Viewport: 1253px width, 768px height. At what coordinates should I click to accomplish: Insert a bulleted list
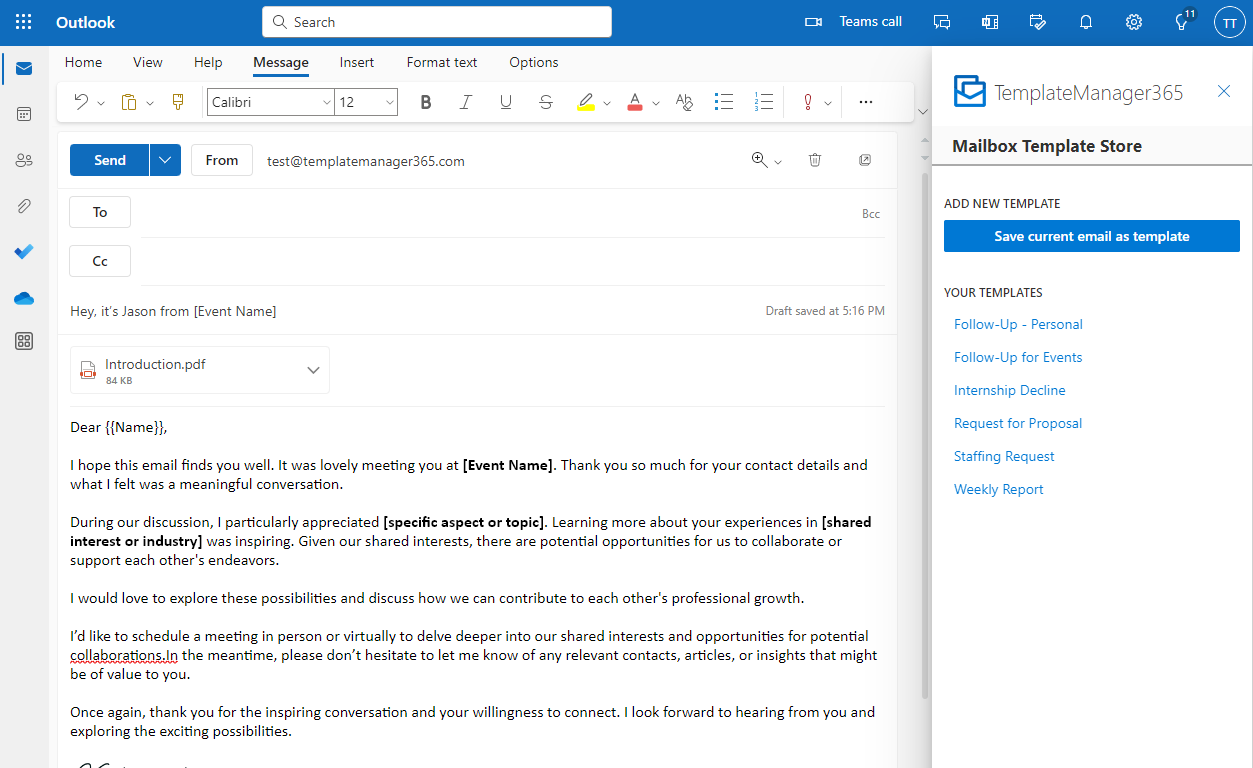pyautogui.click(x=724, y=102)
